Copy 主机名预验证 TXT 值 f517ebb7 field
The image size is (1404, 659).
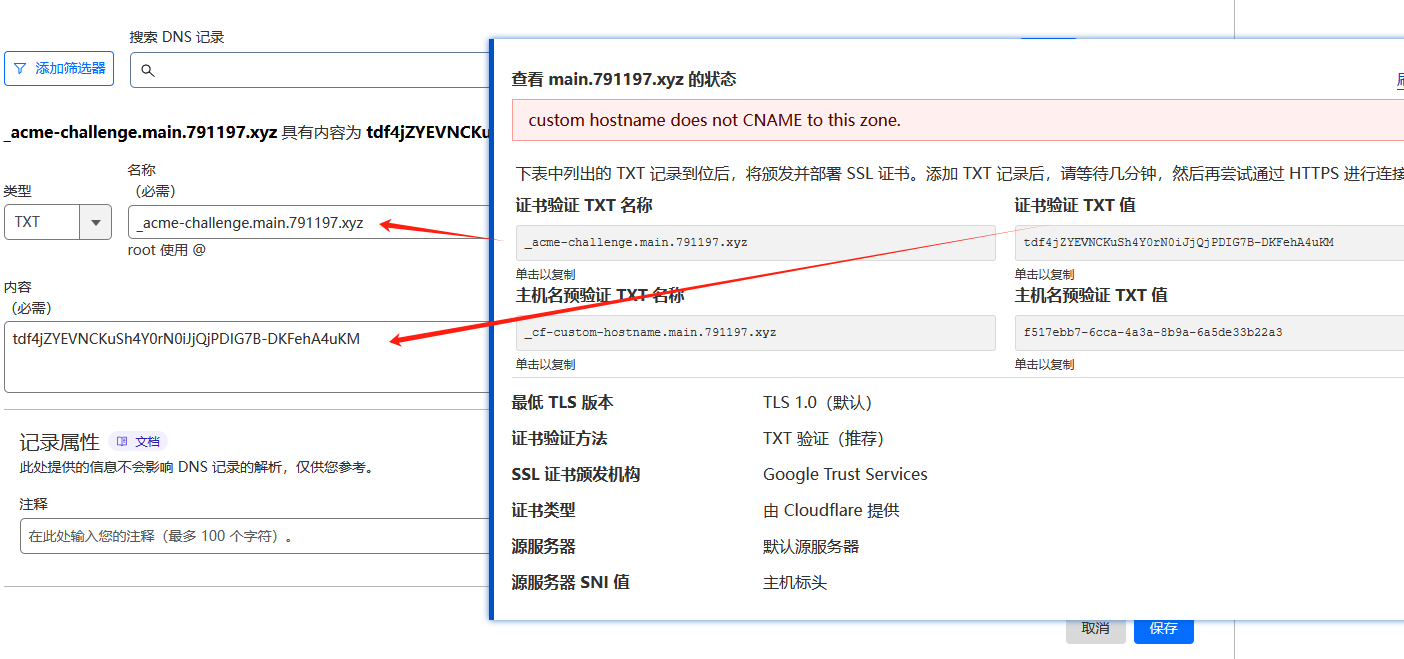[1209, 332]
